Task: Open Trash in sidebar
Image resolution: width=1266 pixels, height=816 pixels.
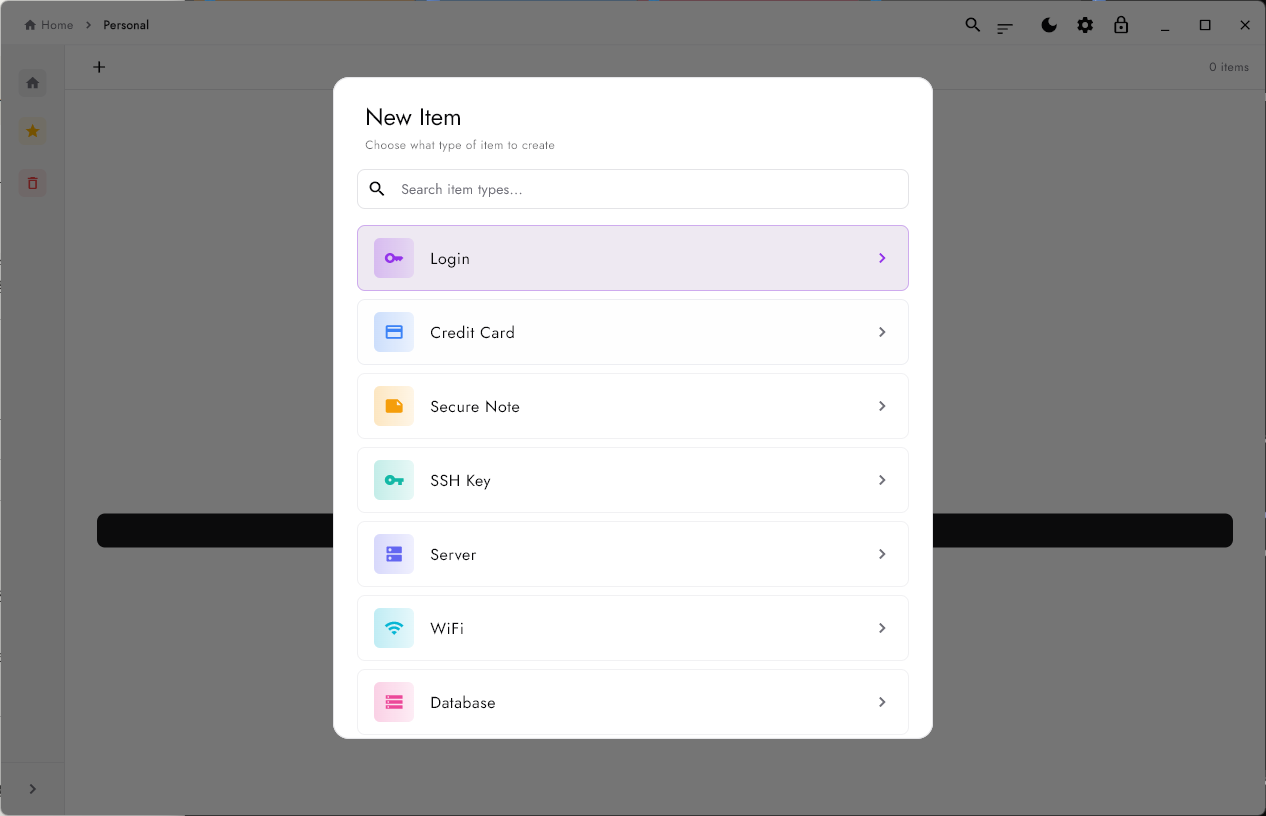Action: click(x=33, y=183)
